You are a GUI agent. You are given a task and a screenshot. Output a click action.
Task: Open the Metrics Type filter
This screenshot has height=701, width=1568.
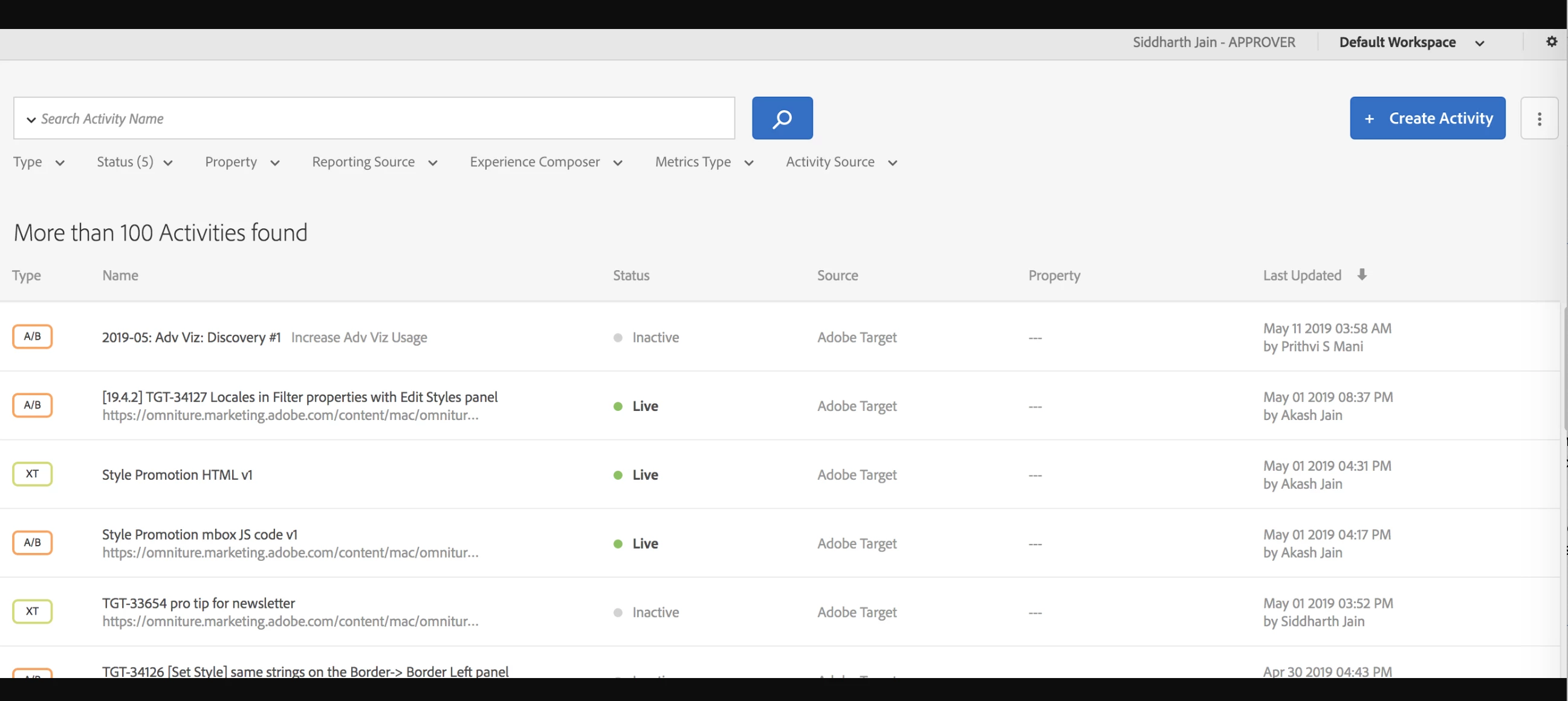pyautogui.click(x=704, y=162)
